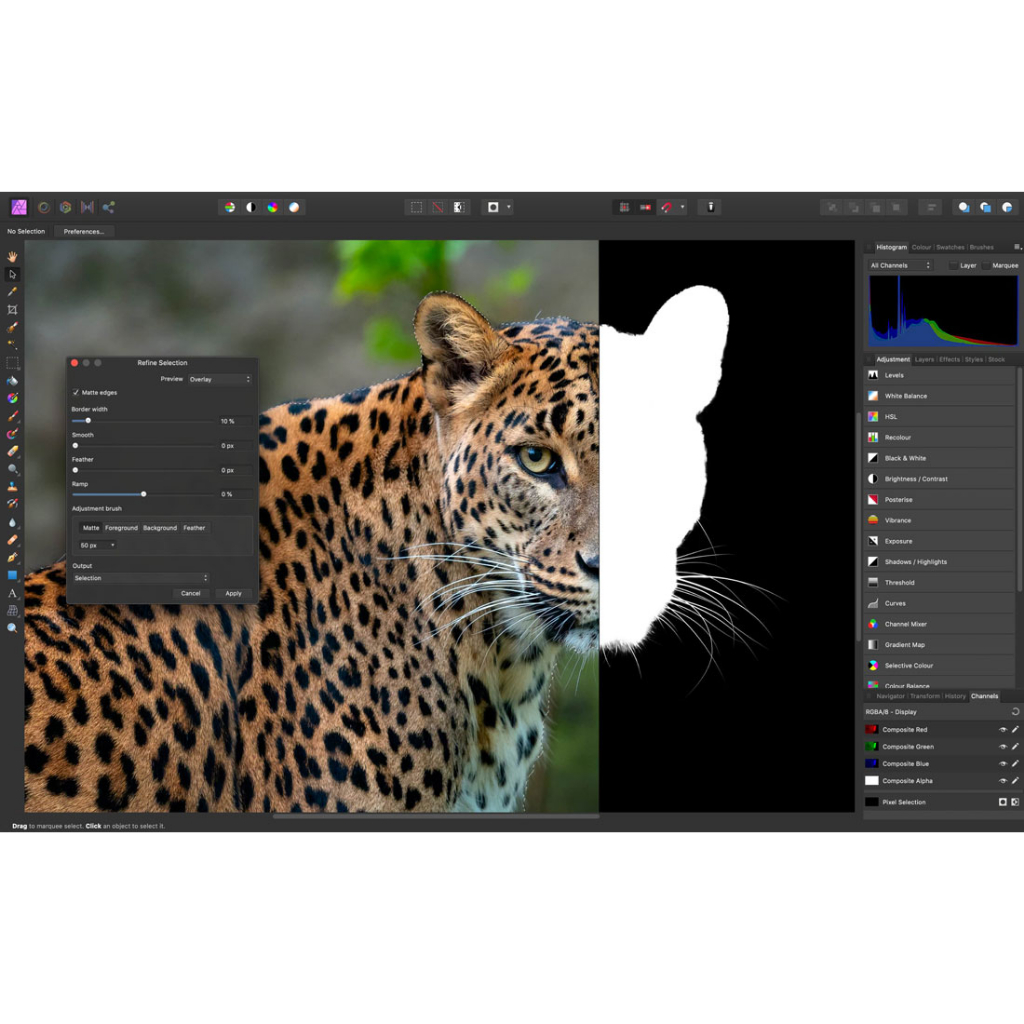1024x1024 pixels.
Task: Open the Quick Mask options dropdown arrow
Action: [x=509, y=207]
